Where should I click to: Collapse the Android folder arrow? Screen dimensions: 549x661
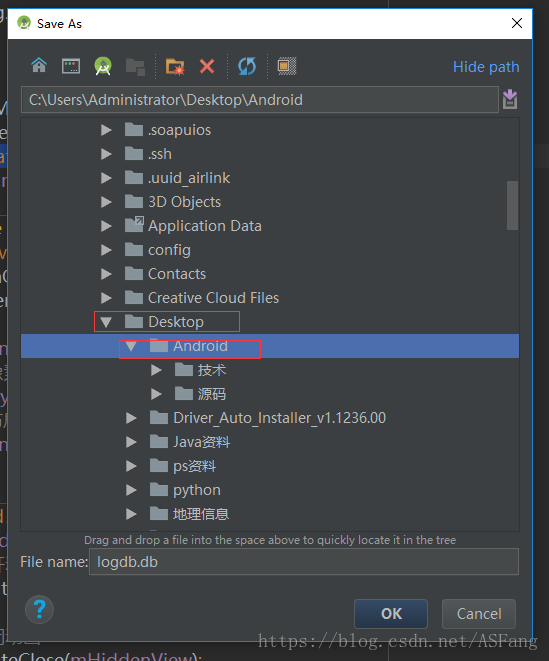pos(131,346)
